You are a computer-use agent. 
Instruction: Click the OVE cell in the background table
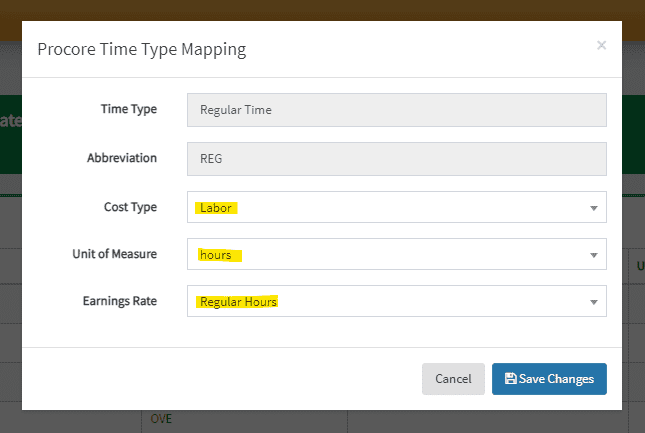[x=161, y=420]
